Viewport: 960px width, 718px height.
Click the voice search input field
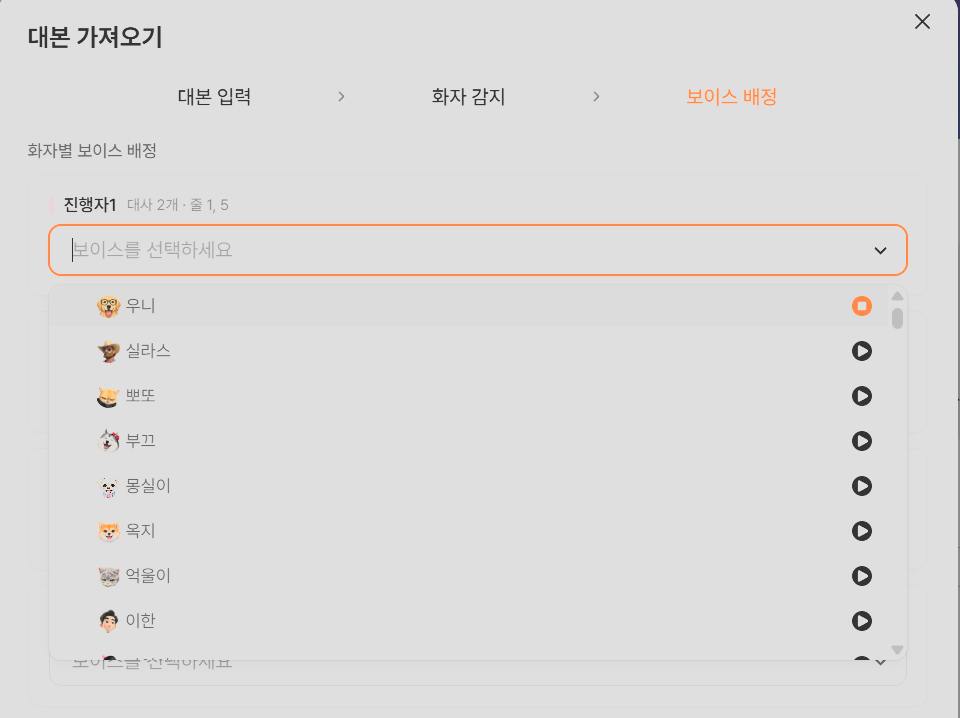pos(460,250)
